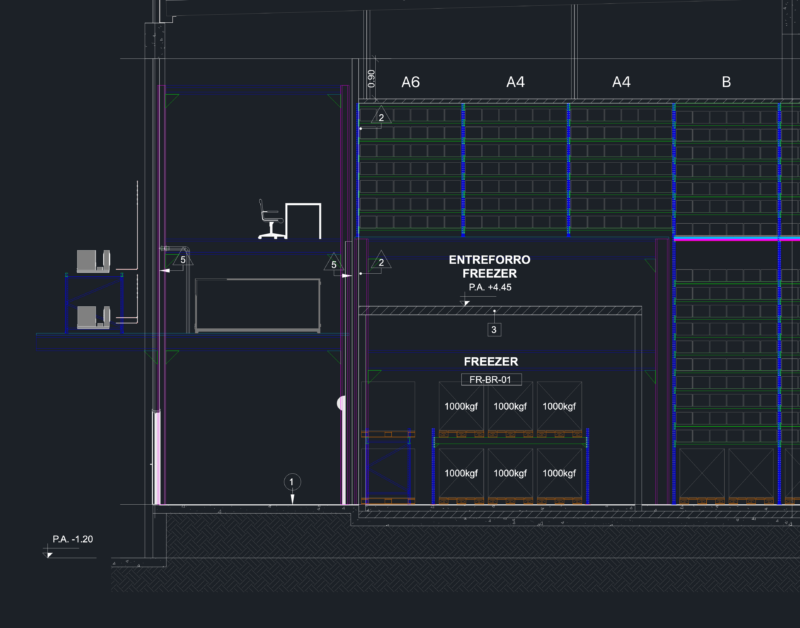Click the rectangular equipment box below the desk floor
Image resolution: width=800 pixels, height=628 pixels.
click(x=258, y=306)
